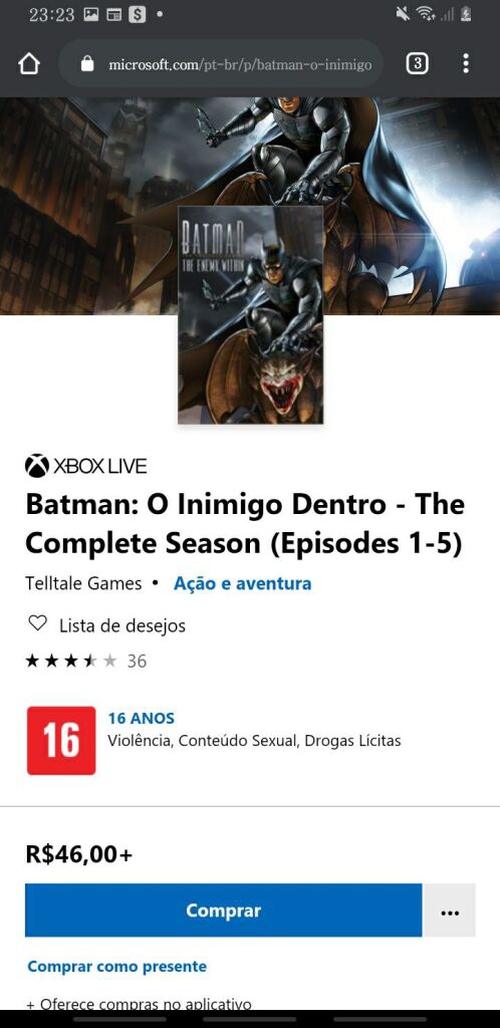This screenshot has height=1028, width=500.
Task: Open the tab switcher showing 3 tabs
Action: pos(417,64)
